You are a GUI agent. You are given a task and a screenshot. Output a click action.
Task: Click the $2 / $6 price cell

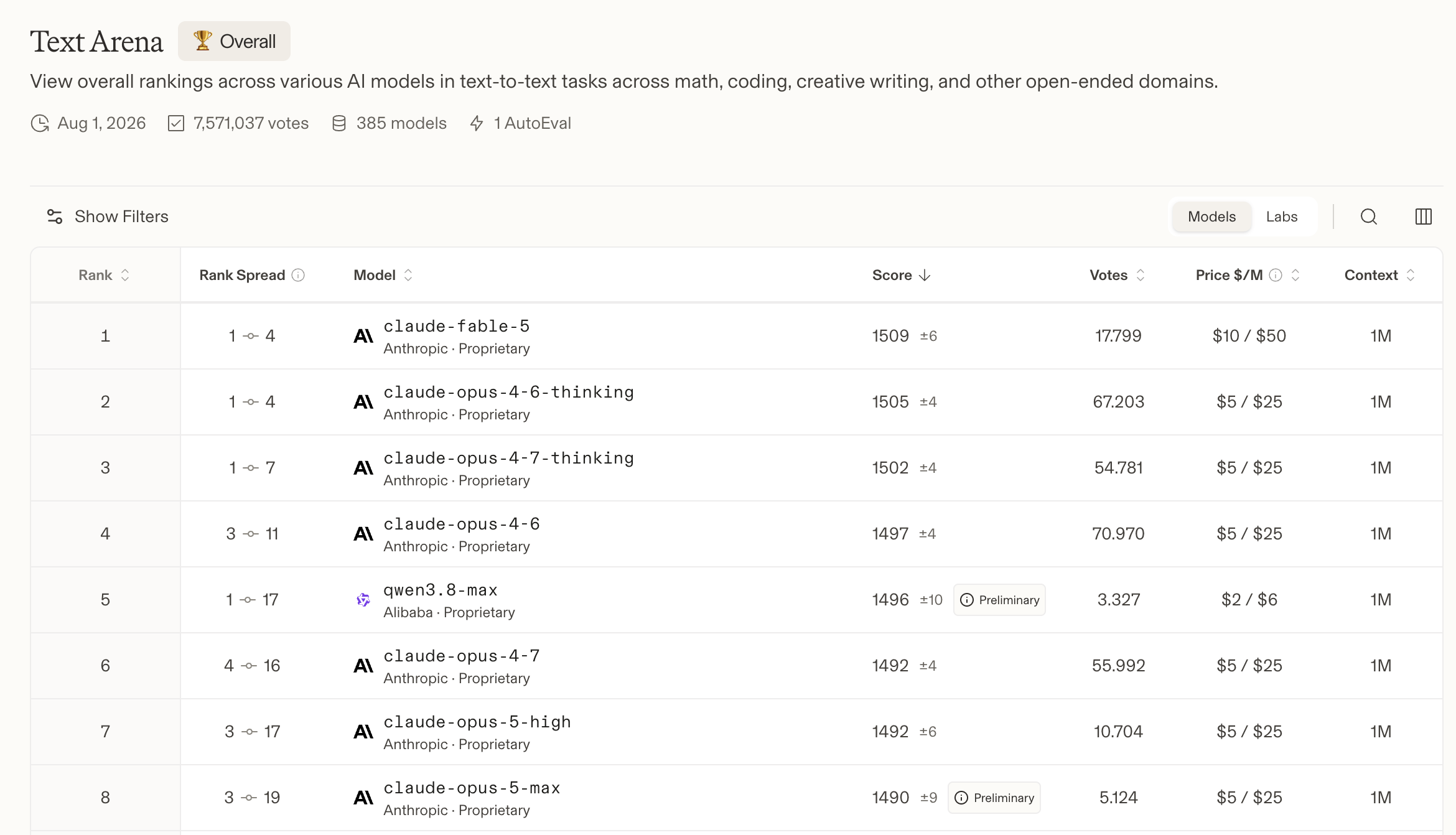1249,600
